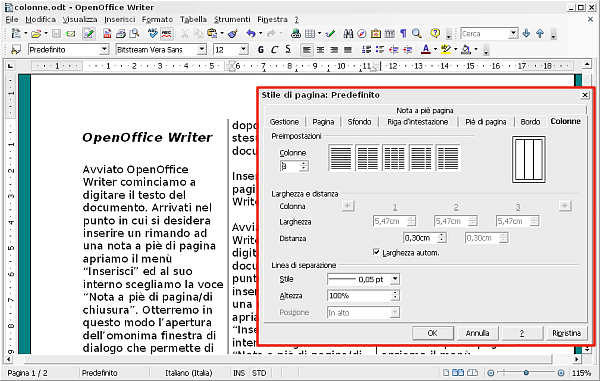Click the Open folder icon
This screenshot has height=381, width=600.
click(x=36, y=34)
